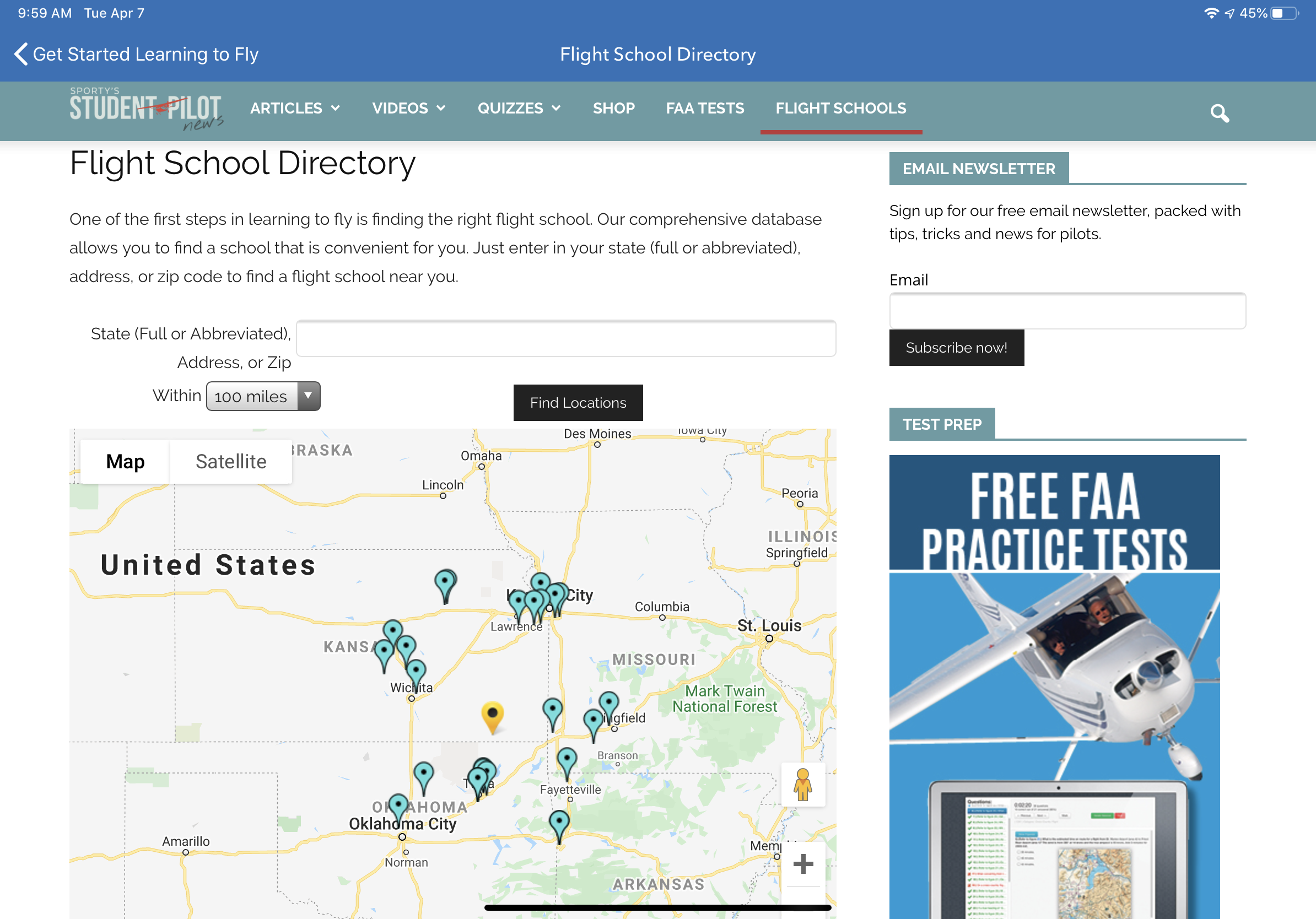Screen dimensions: 1316x919
Task: Click the newsletter Email input field
Action: point(1067,311)
